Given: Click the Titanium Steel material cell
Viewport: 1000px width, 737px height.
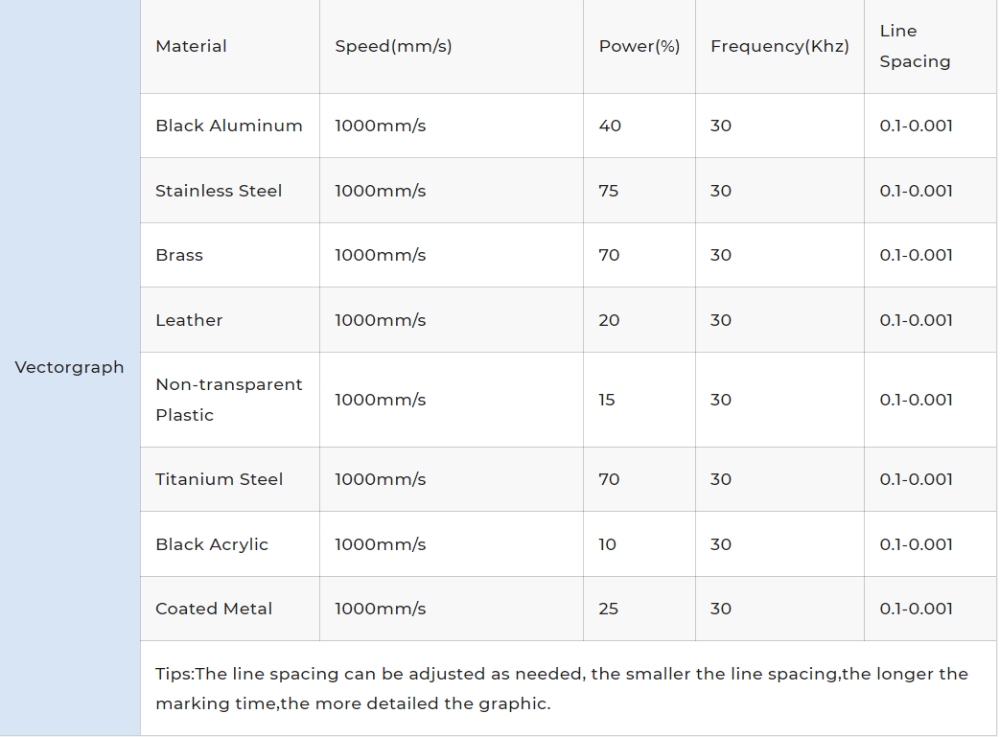Looking at the screenshot, I should pos(219,480).
